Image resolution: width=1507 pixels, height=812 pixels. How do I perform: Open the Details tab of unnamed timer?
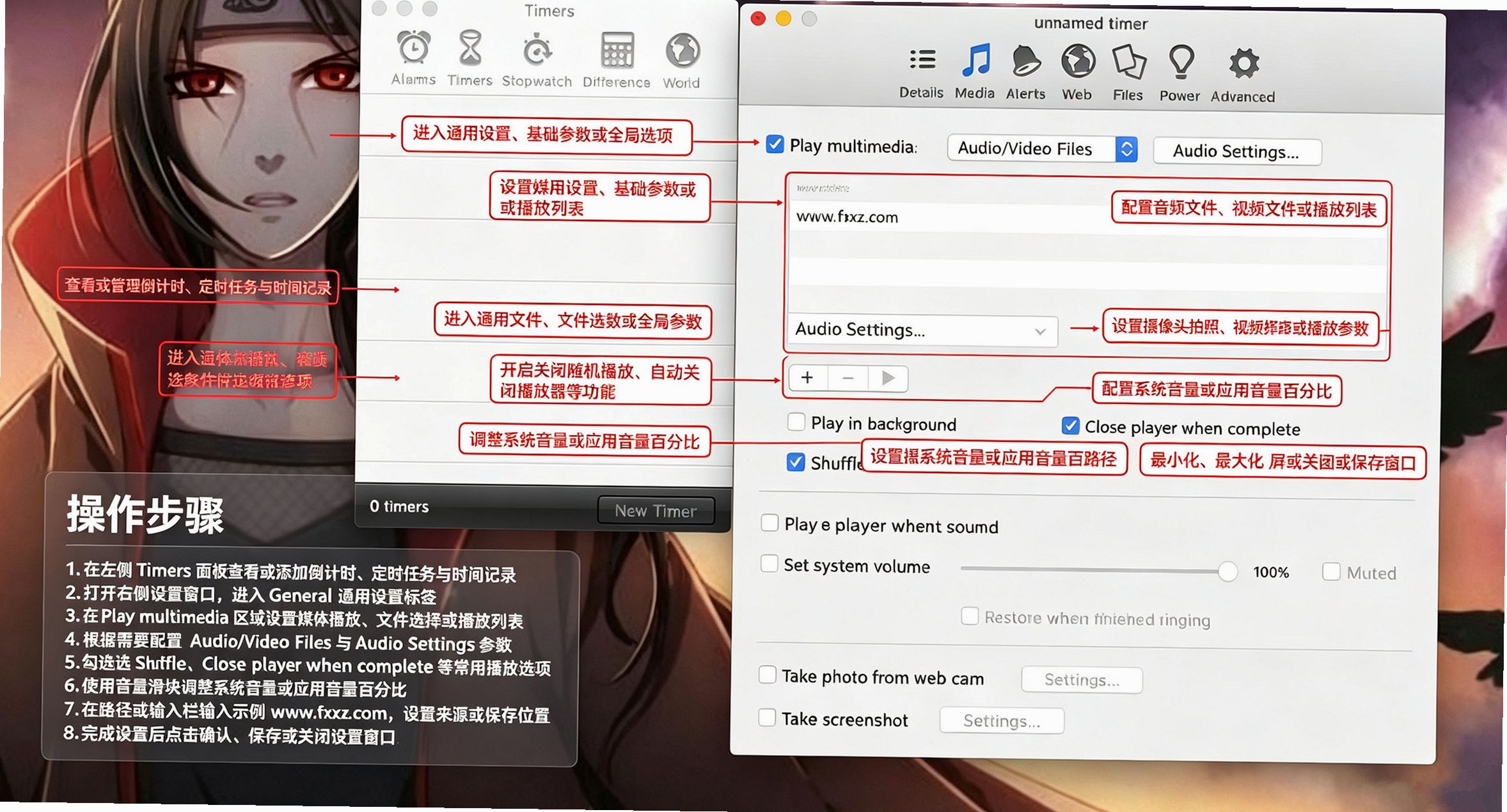pyautogui.click(x=921, y=72)
